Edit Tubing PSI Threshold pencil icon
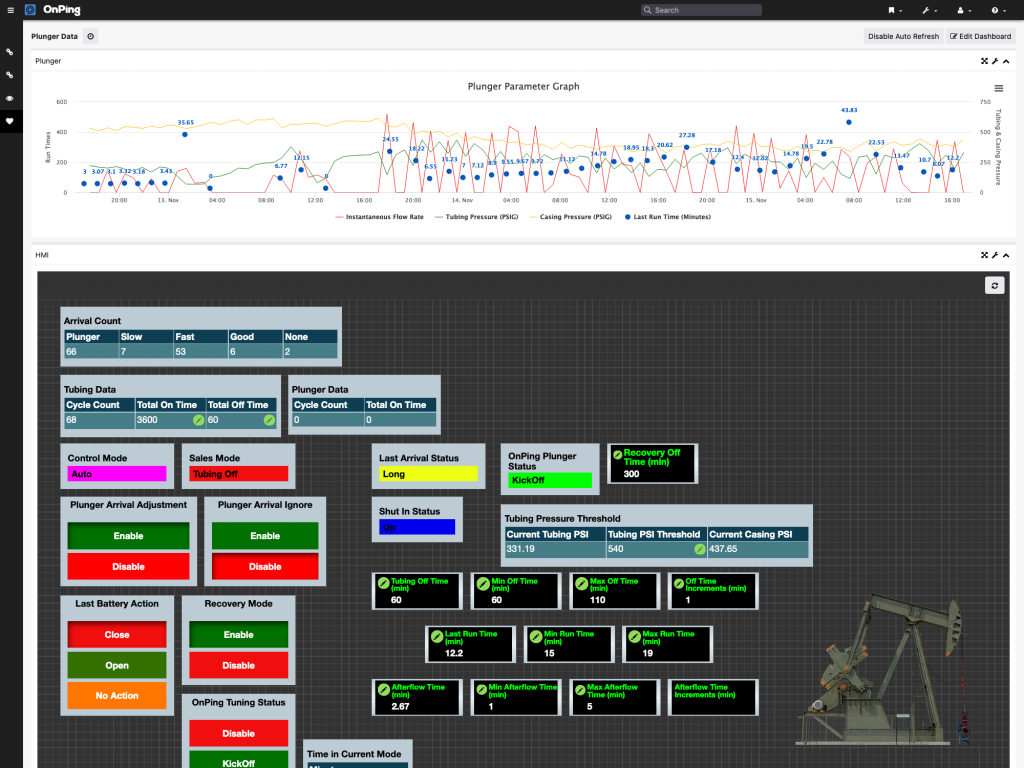 [x=699, y=549]
